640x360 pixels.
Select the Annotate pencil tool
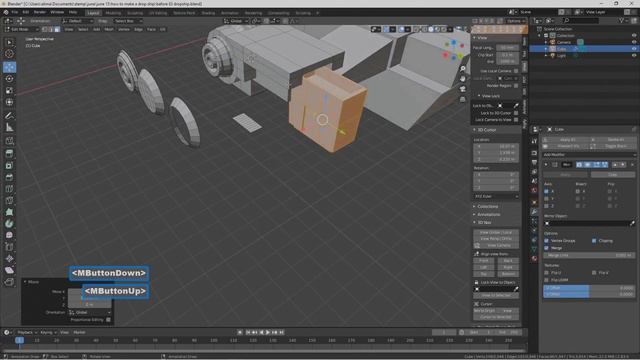[x=9, y=116]
